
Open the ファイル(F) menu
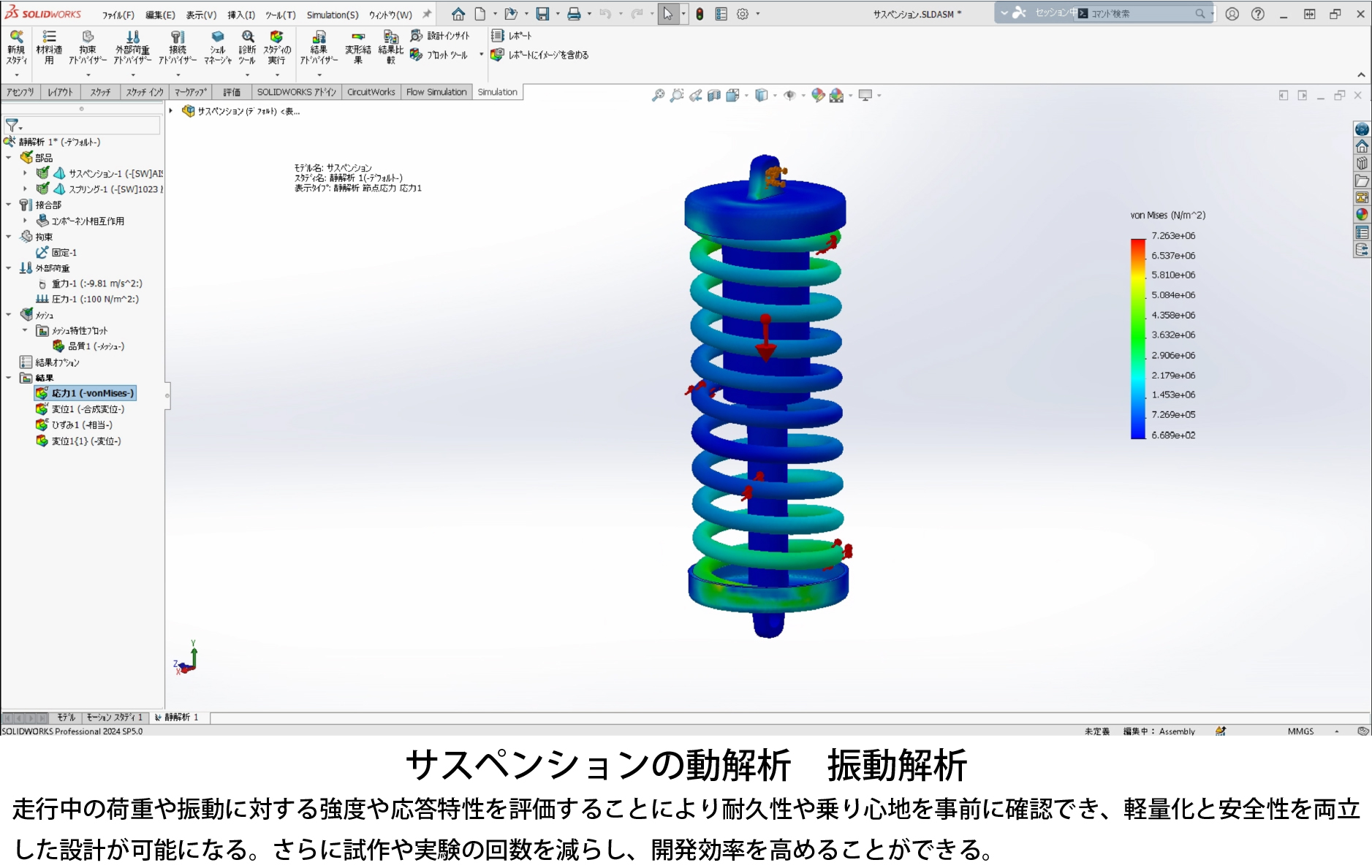tap(118, 15)
